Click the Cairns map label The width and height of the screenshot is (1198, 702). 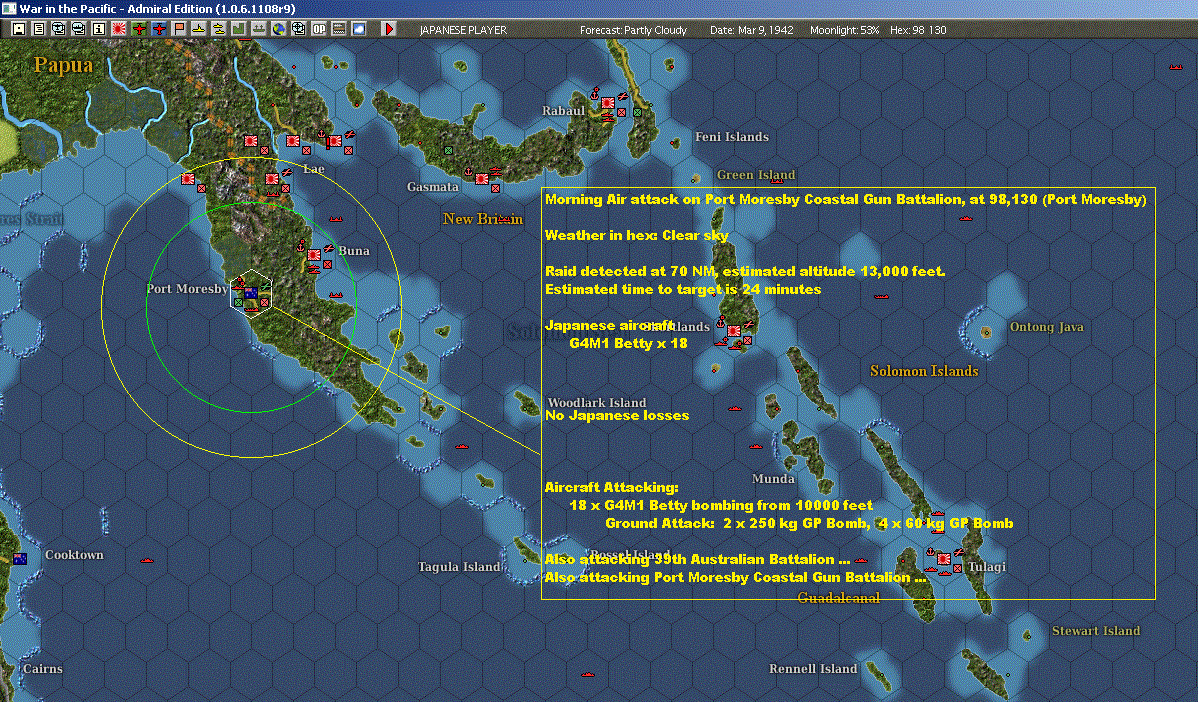click(x=43, y=668)
